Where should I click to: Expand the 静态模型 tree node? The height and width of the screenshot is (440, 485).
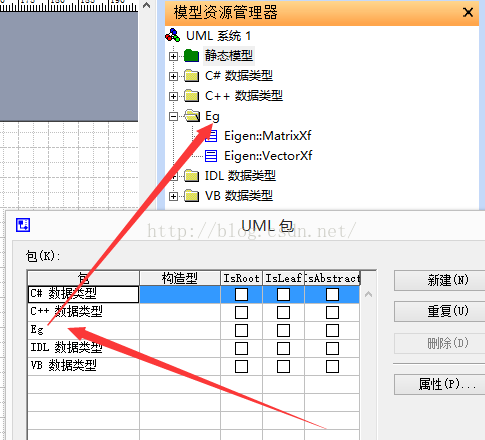click(173, 56)
